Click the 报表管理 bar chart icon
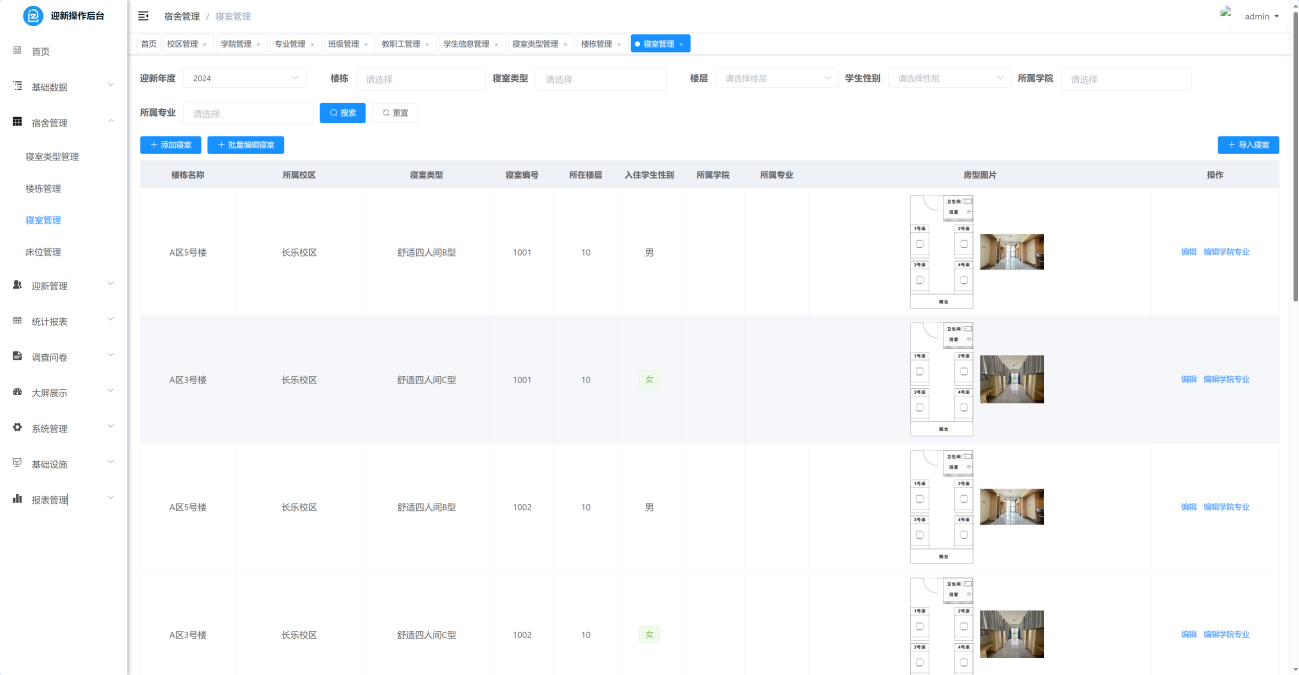 [x=17, y=499]
